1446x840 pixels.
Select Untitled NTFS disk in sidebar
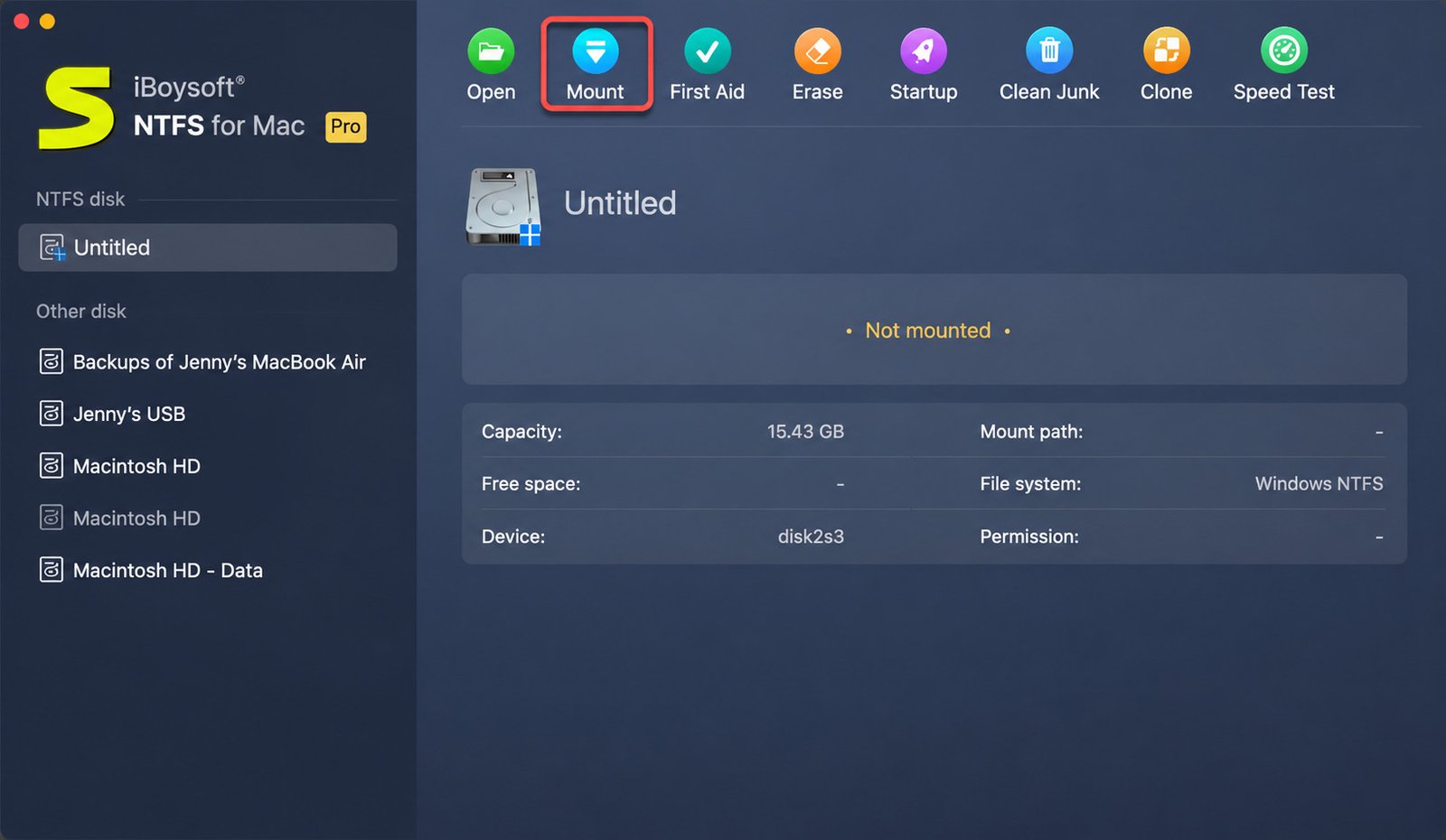tap(208, 247)
